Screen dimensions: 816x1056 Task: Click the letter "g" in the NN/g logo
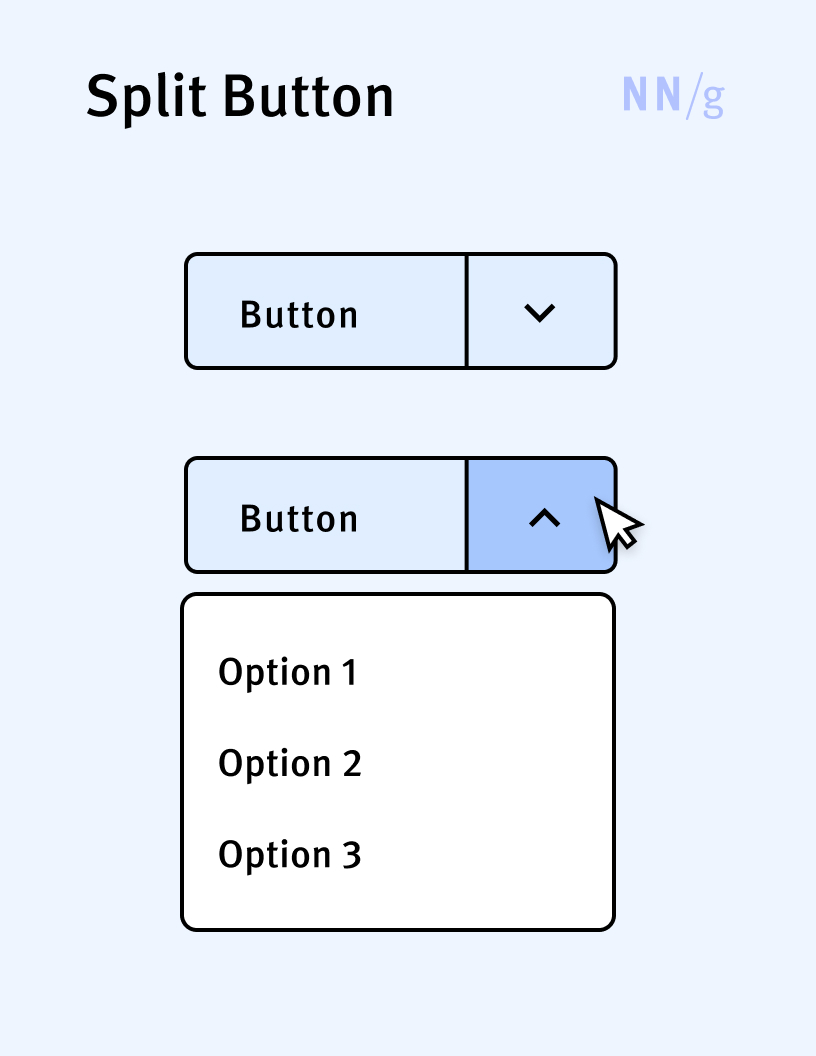(713, 99)
